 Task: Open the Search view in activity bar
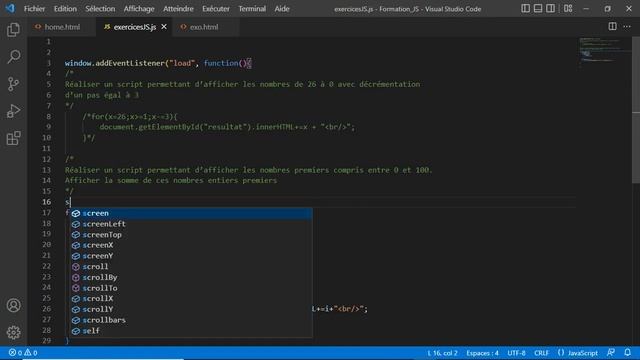click(x=13, y=57)
